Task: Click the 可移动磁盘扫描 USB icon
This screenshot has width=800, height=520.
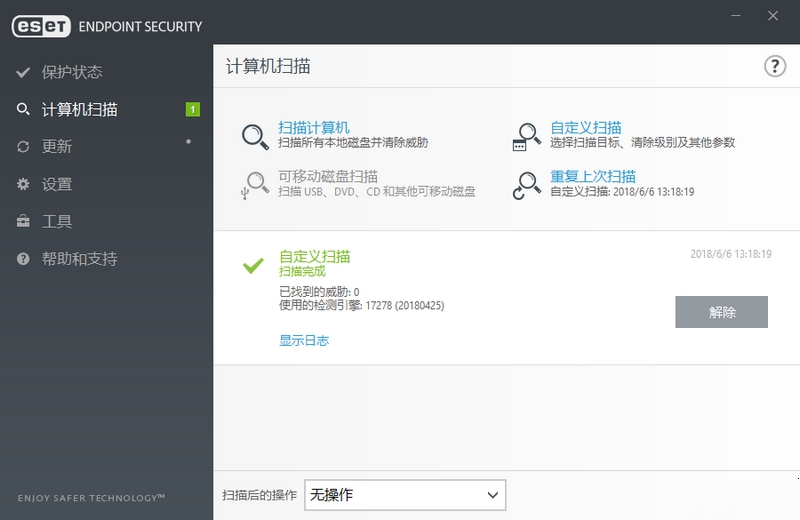Action: (255, 185)
